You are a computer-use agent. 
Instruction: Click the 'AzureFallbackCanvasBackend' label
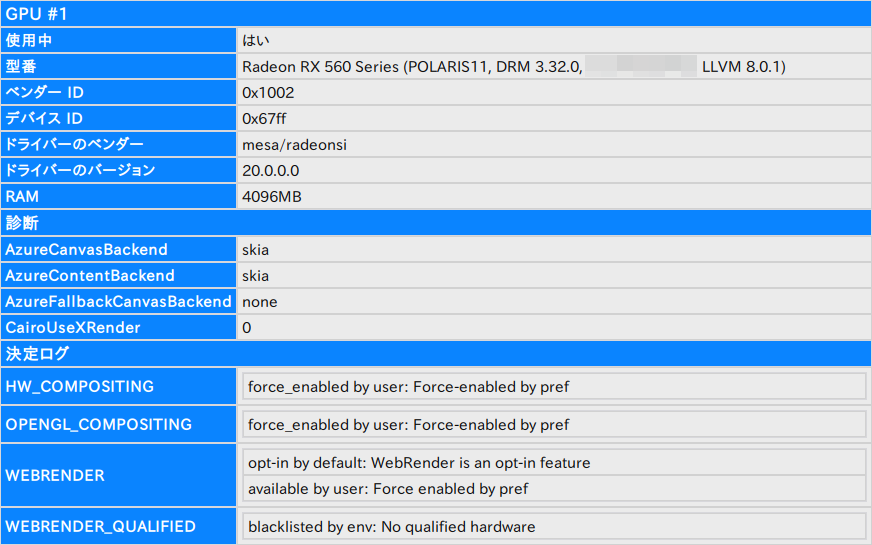point(118,301)
